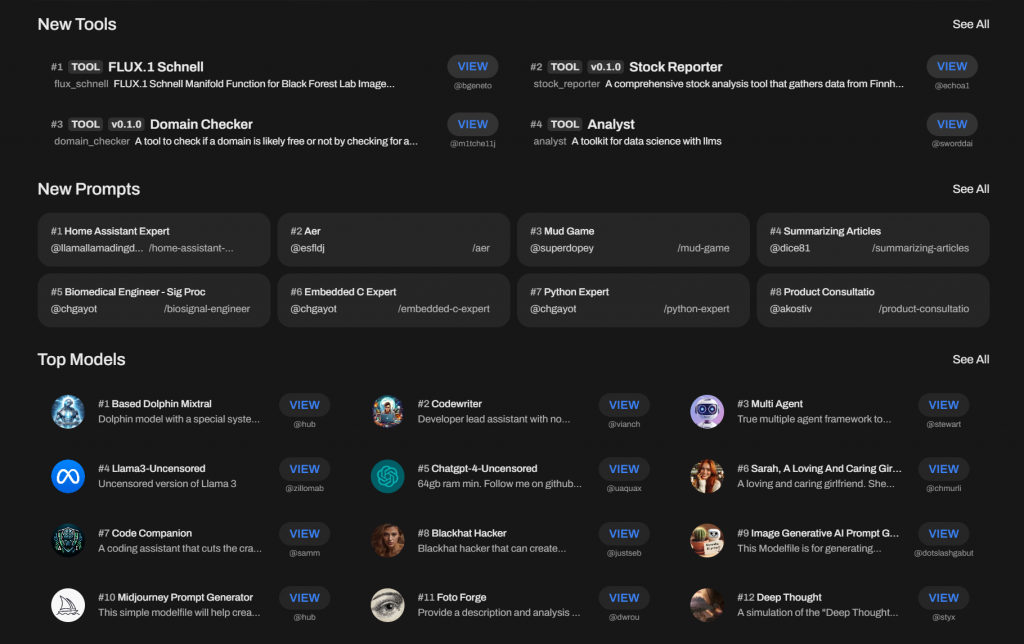
Task: Click the @echoa1 author handle
Action: pos(952,86)
